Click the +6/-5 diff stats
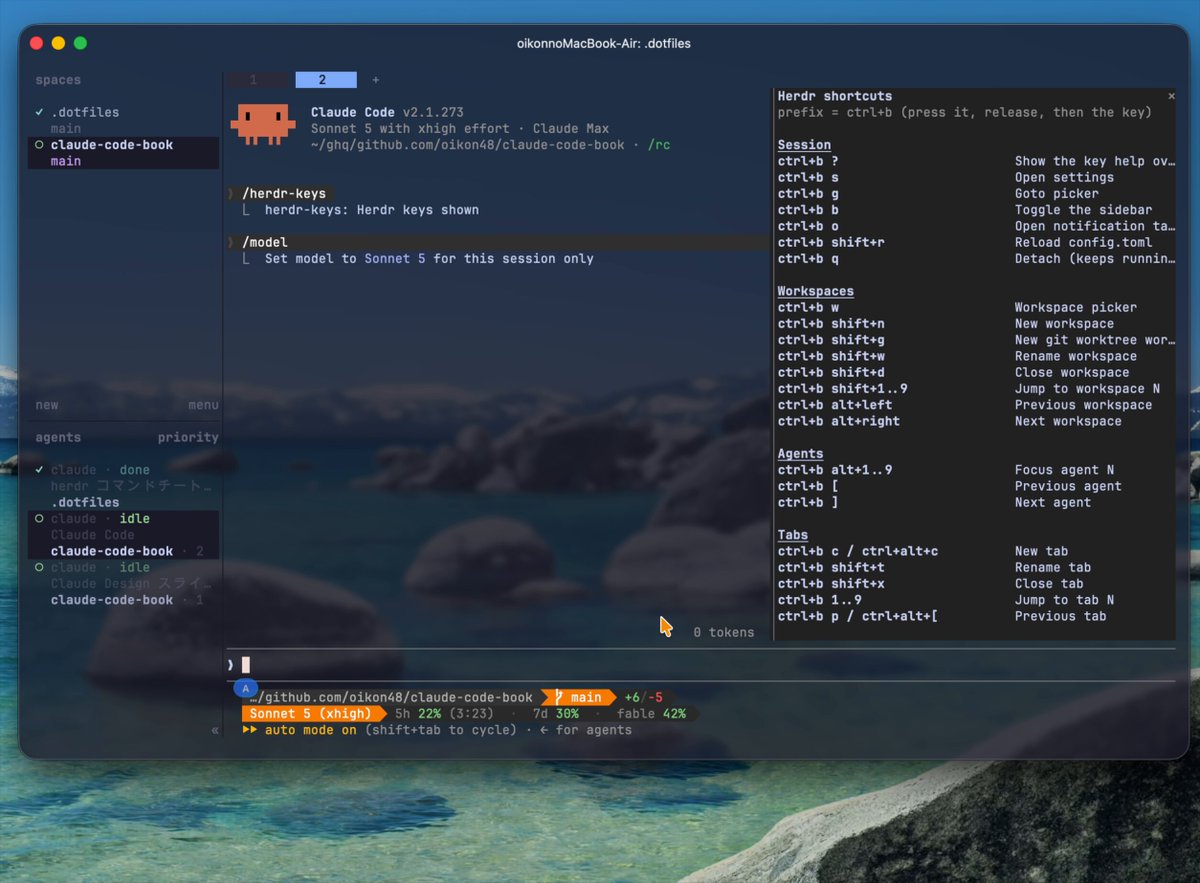This screenshot has width=1200, height=883. click(643, 697)
